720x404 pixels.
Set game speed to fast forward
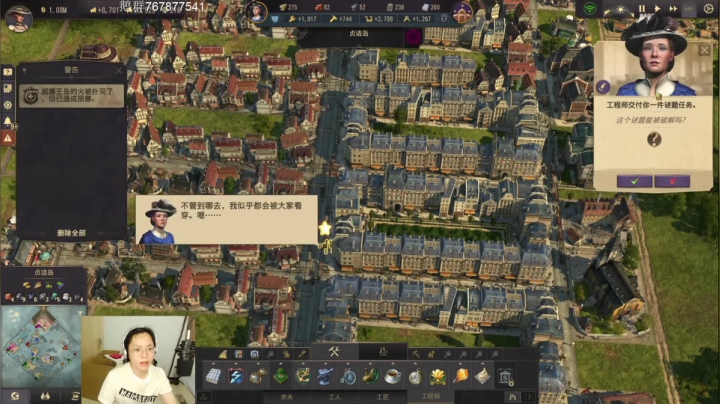[673, 9]
